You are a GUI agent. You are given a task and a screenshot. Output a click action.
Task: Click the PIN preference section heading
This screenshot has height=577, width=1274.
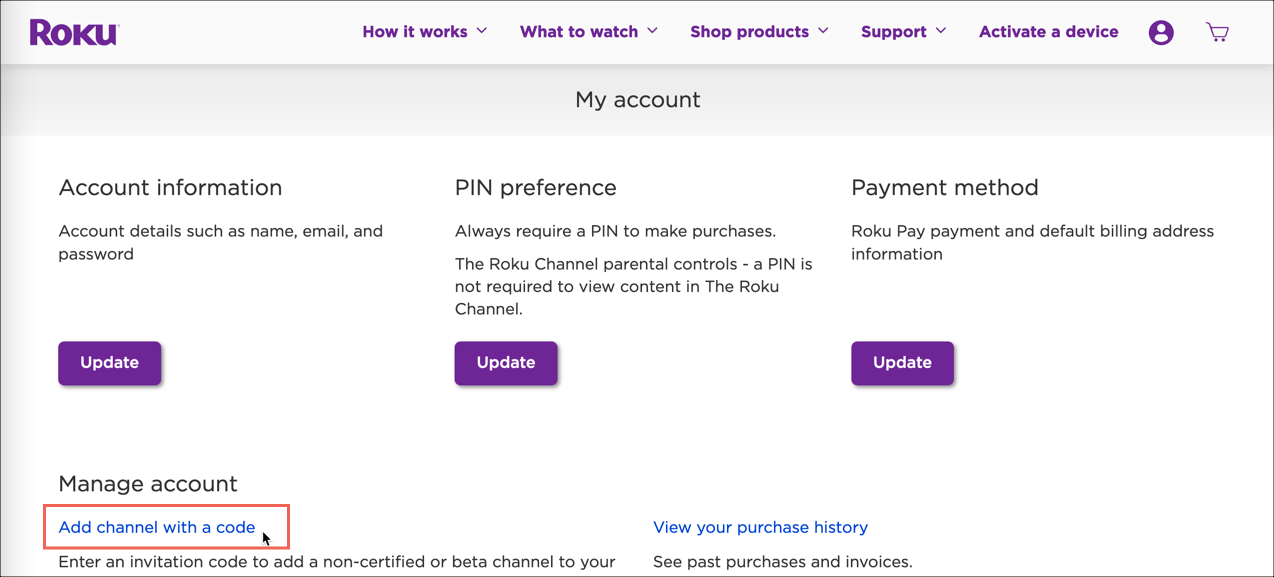tap(535, 188)
